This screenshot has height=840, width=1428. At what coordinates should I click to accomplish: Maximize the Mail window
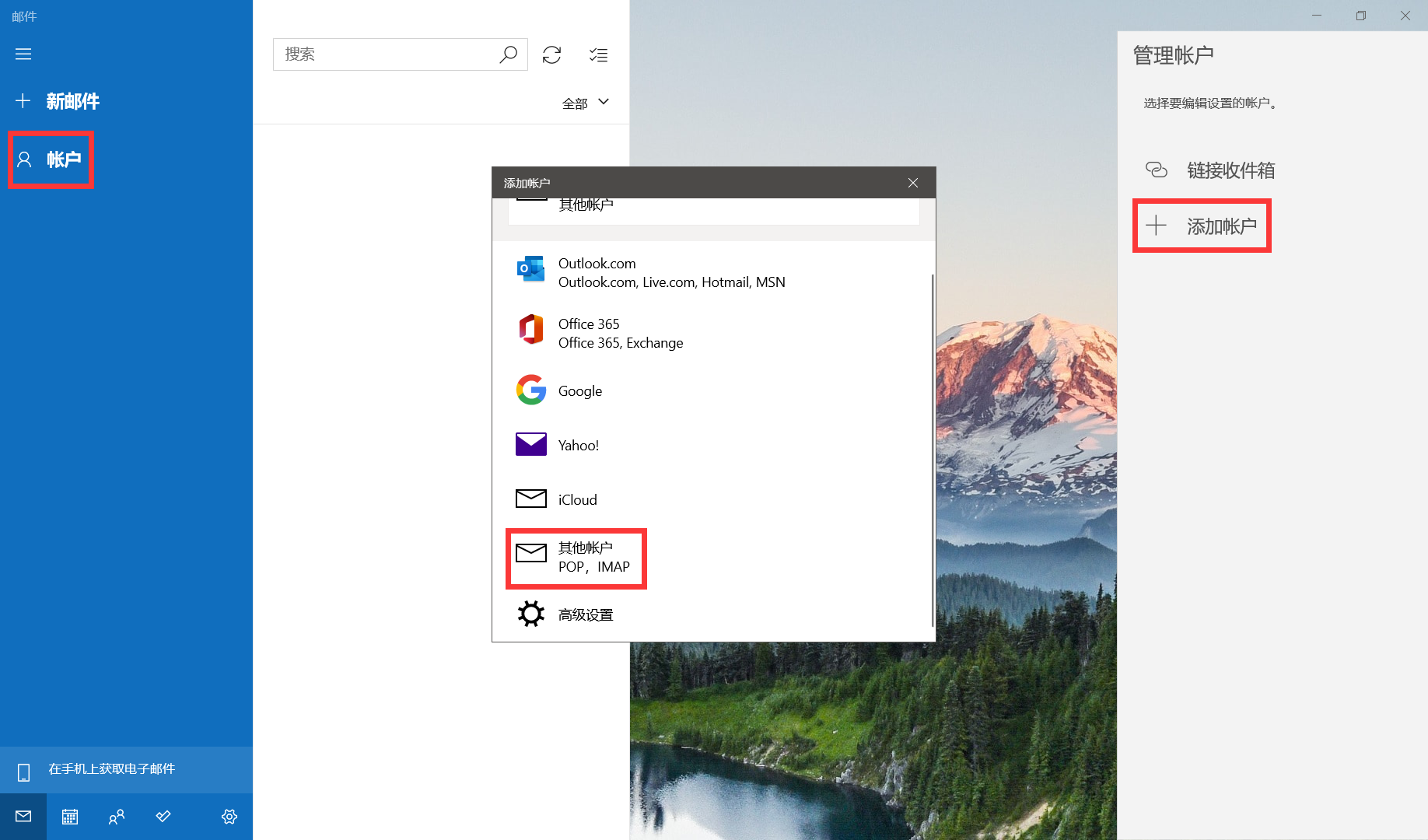click(x=1361, y=16)
